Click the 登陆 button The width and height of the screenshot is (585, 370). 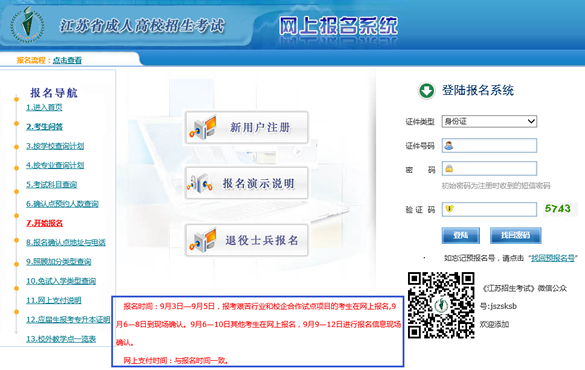tap(461, 235)
